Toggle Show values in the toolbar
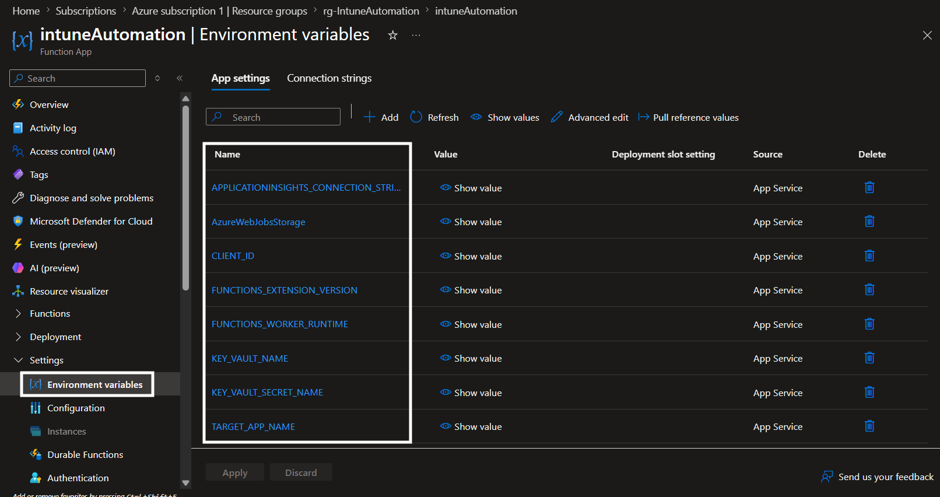940x497 pixels. [505, 118]
